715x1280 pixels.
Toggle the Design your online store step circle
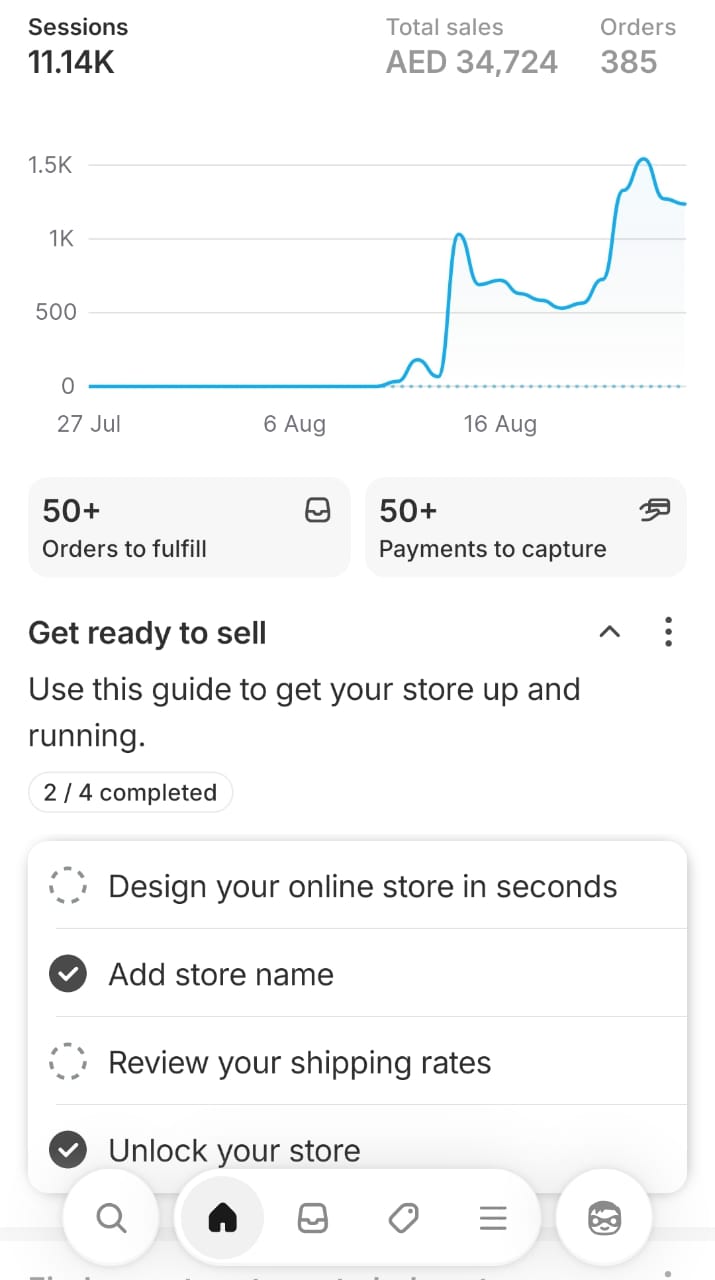click(x=68, y=886)
